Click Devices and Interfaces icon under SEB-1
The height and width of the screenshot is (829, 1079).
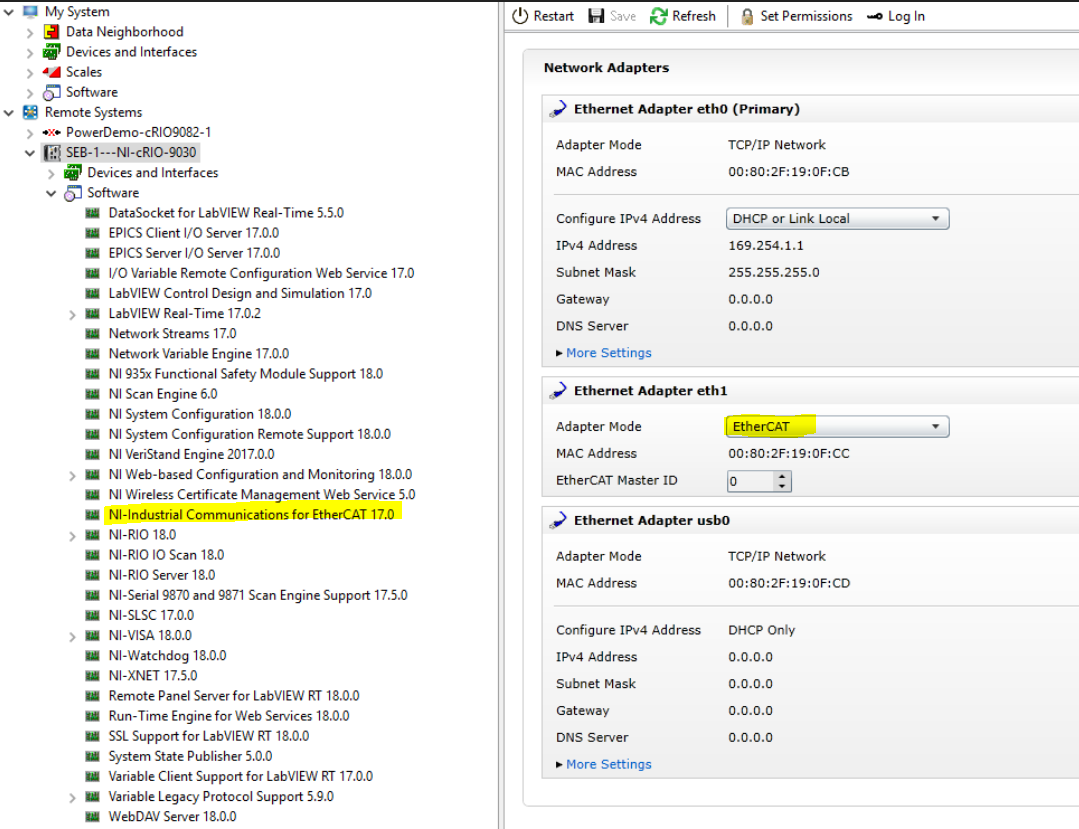(73, 173)
